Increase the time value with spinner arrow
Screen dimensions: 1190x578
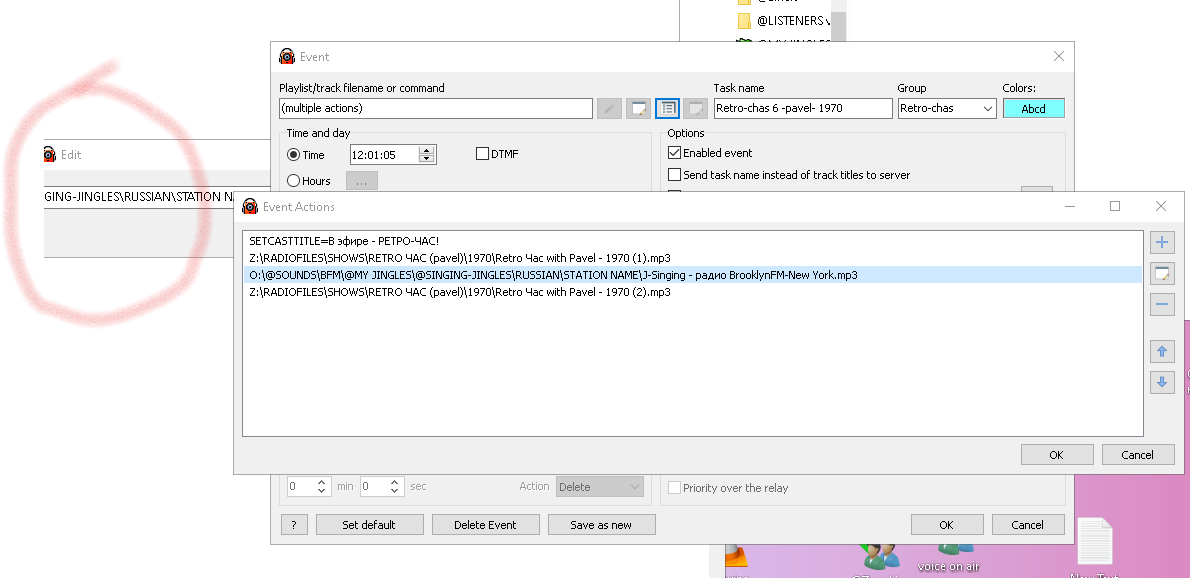pos(427,150)
